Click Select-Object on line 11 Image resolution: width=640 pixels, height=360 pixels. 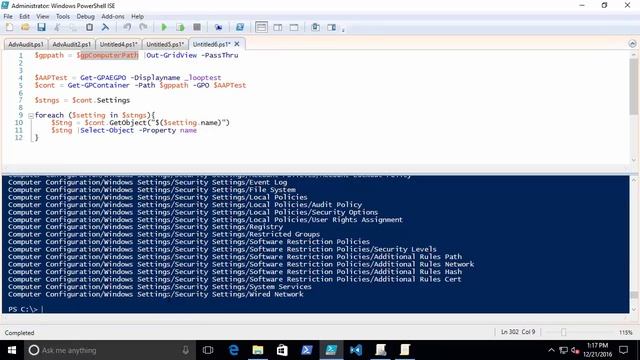coord(107,130)
